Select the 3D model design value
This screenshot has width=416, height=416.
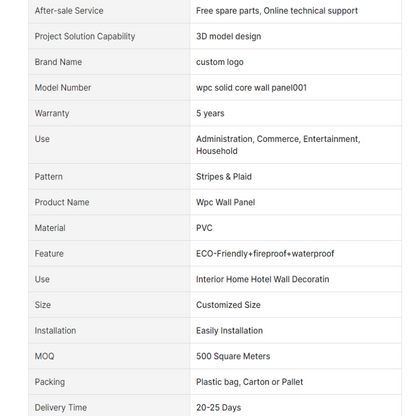(x=229, y=36)
